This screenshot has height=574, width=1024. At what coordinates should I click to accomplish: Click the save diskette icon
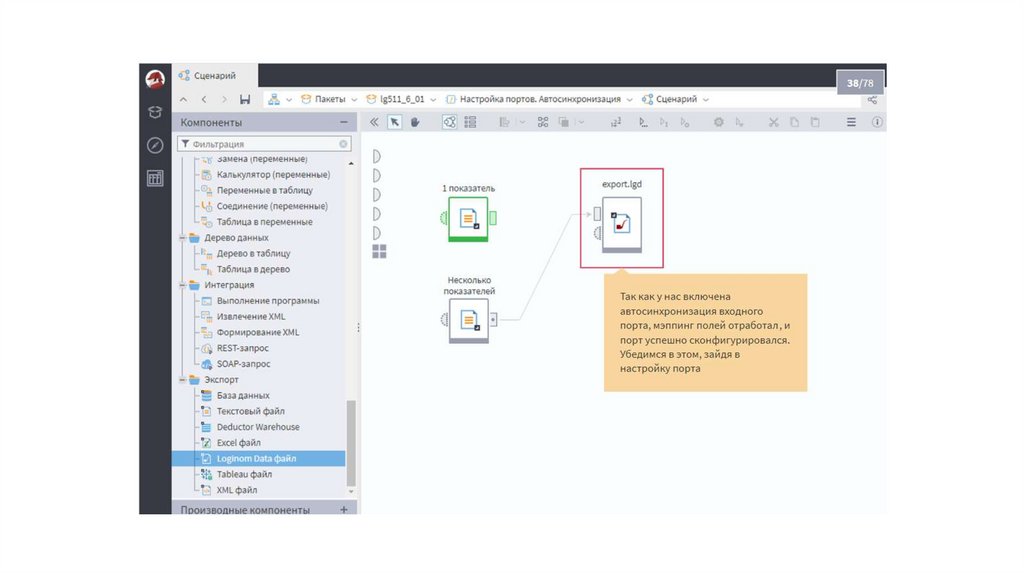245,100
